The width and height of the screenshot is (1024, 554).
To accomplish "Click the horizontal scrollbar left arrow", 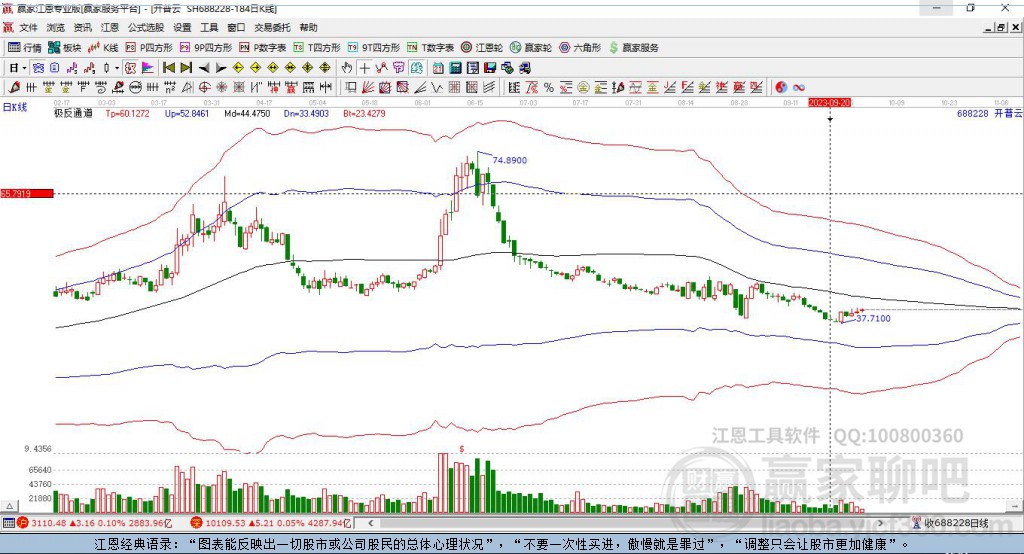I will coord(370,523).
